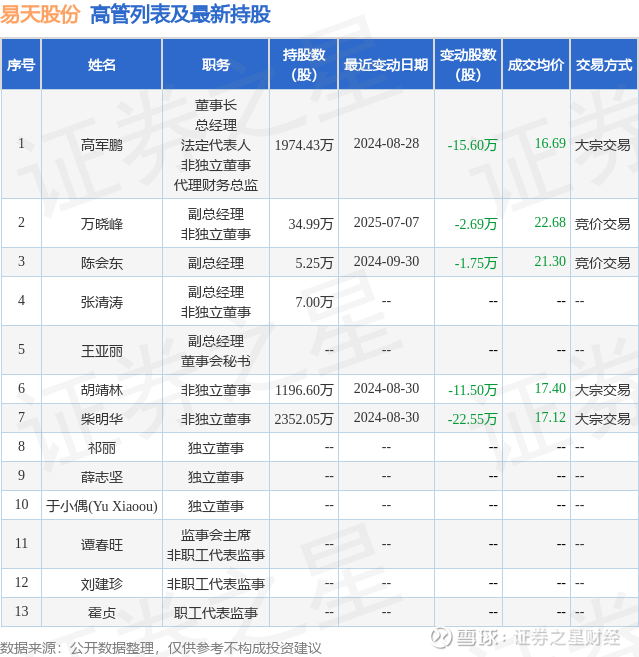Select the 序号 column header
The height and width of the screenshot is (657, 639).
coord(21,65)
